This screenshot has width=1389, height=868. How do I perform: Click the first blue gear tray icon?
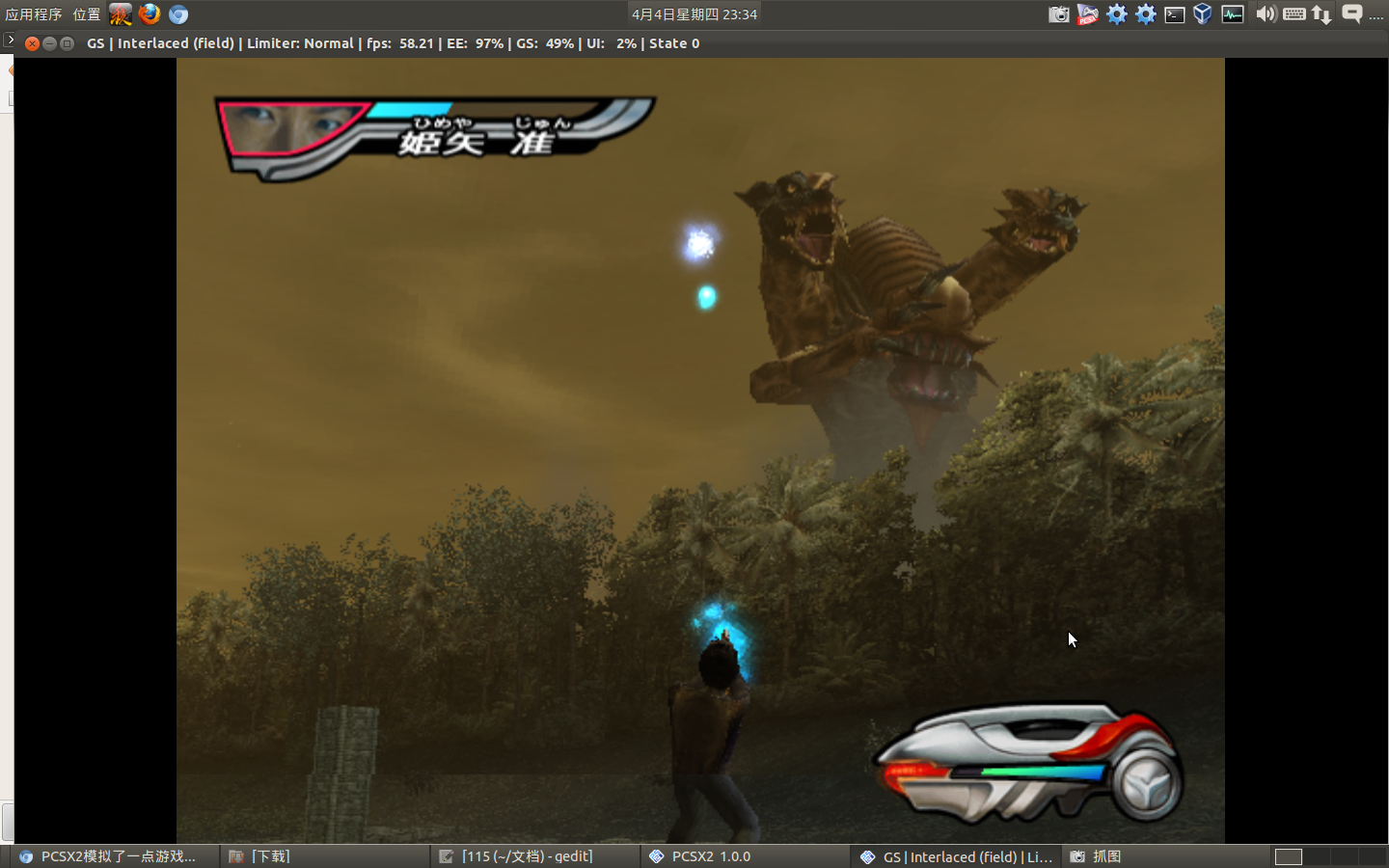(1117, 14)
